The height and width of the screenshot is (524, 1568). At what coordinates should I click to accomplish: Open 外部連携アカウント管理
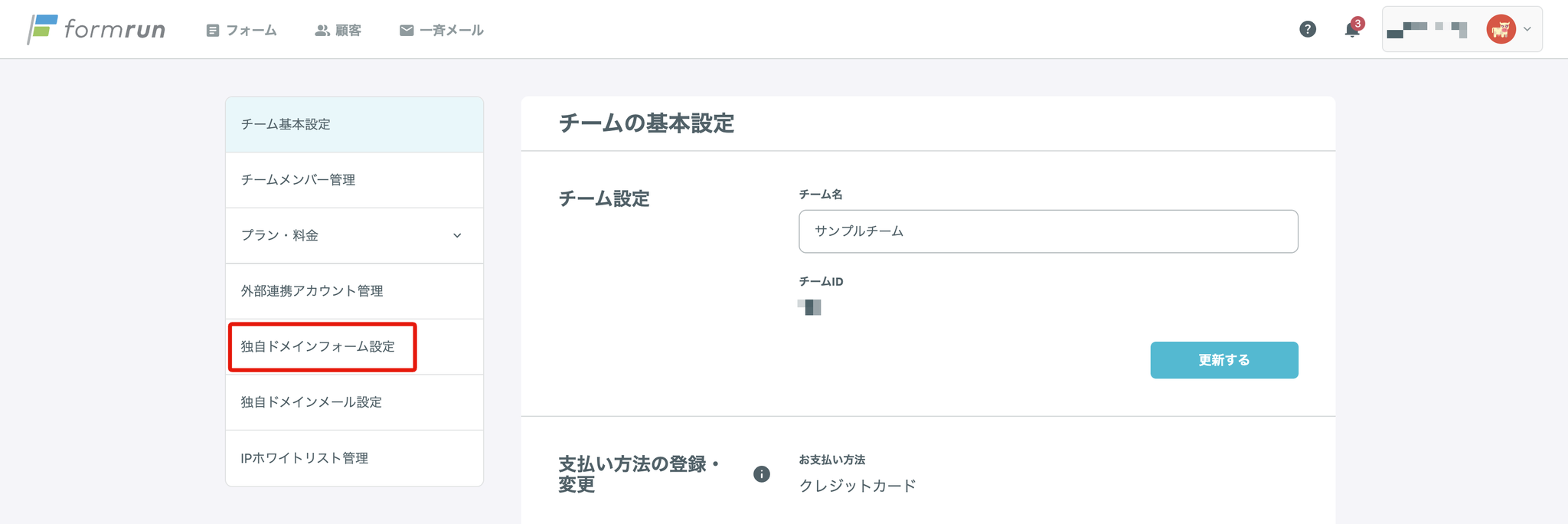point(354,291)
